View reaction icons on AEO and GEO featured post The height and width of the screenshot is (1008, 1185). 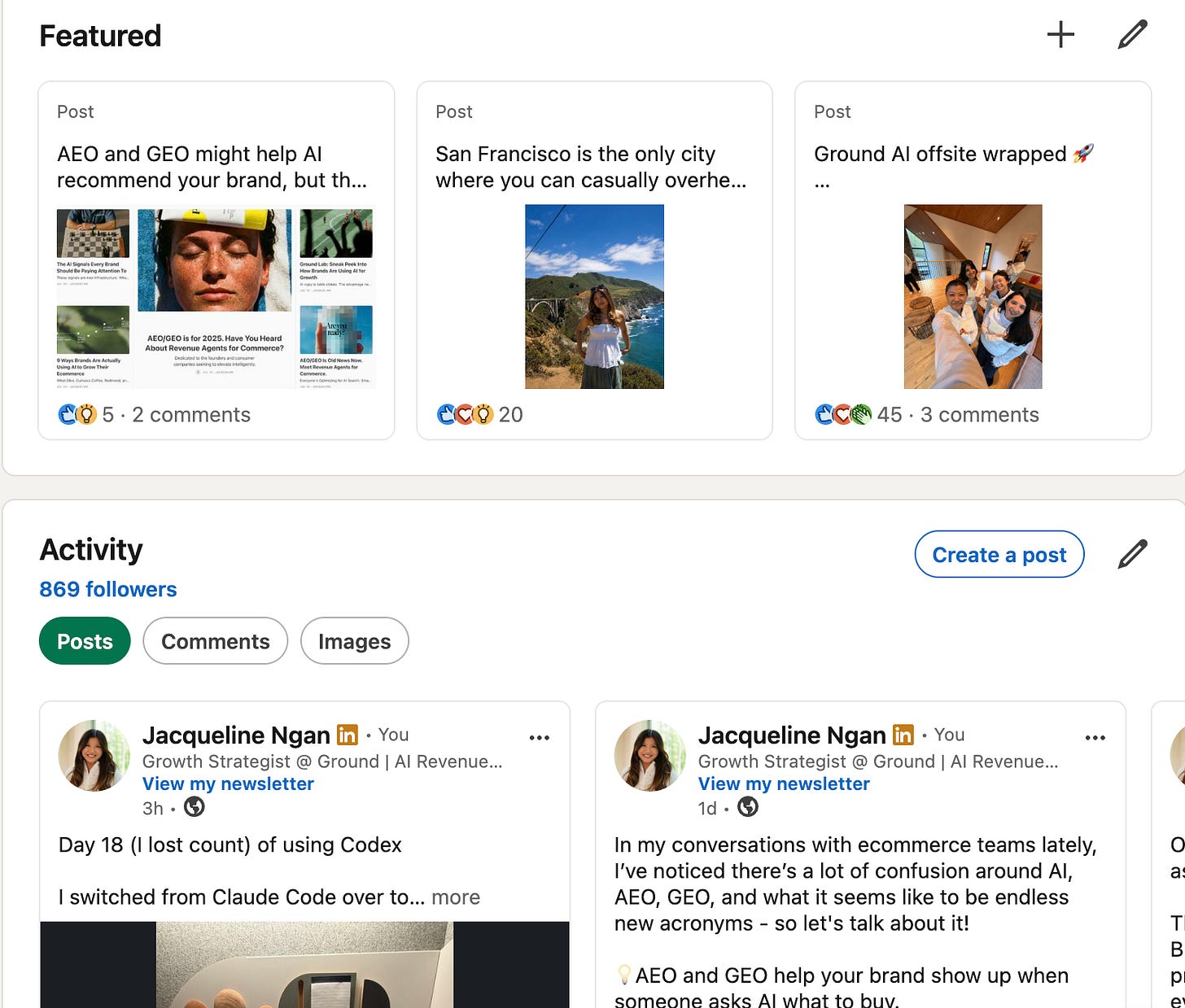click(x=78, y=415)
